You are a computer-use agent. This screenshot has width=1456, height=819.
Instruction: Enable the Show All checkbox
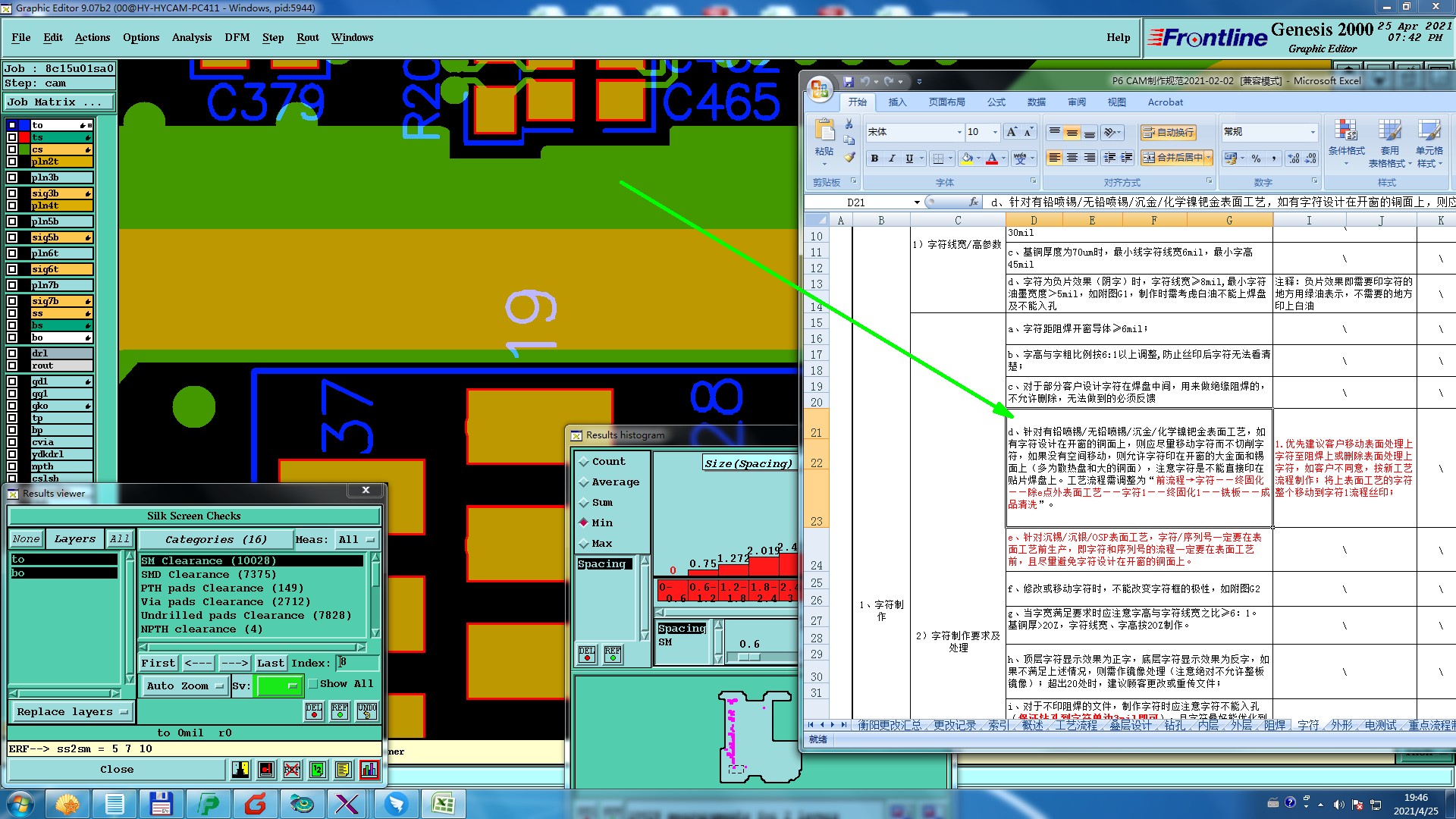coord(313,684)
